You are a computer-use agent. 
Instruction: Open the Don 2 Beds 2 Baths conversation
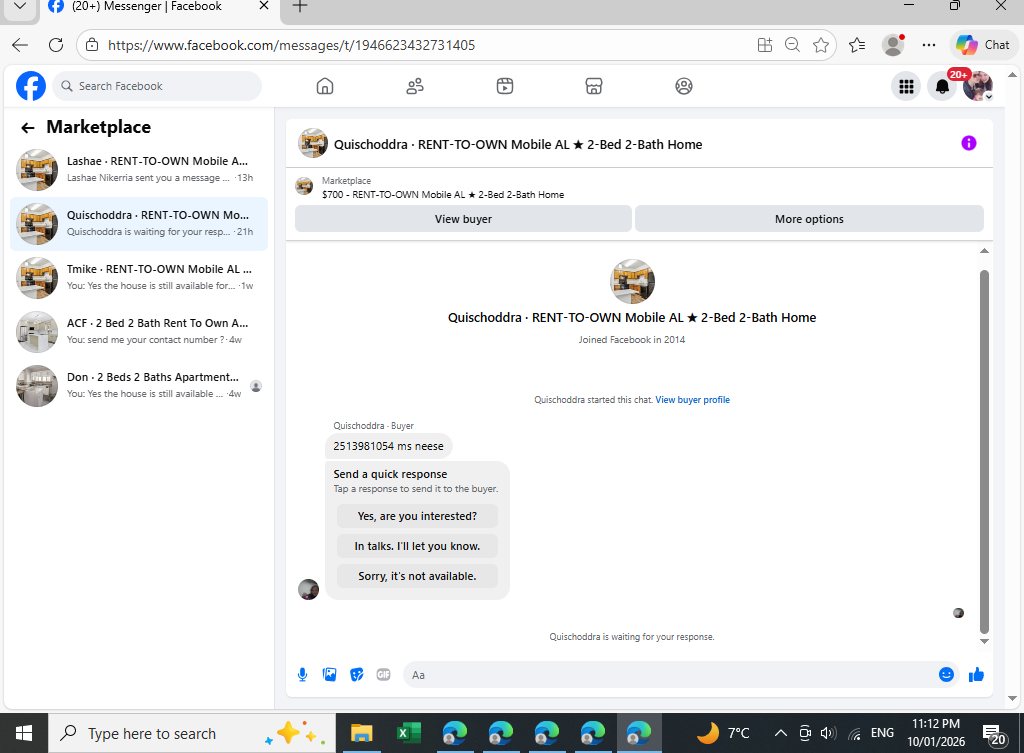[138, 385]
